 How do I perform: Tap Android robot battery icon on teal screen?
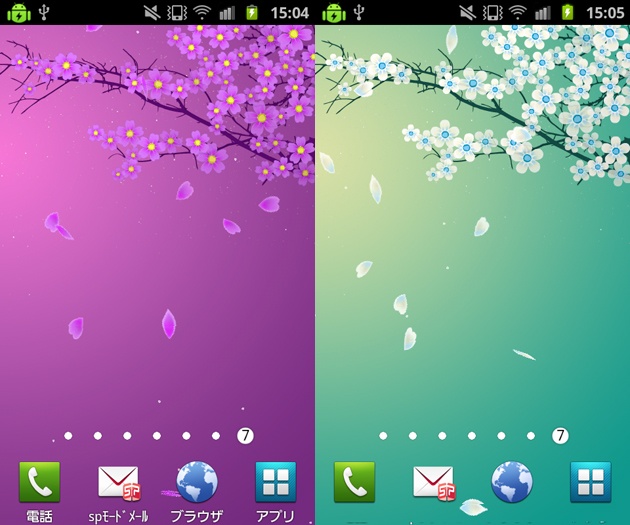point(333,13)
